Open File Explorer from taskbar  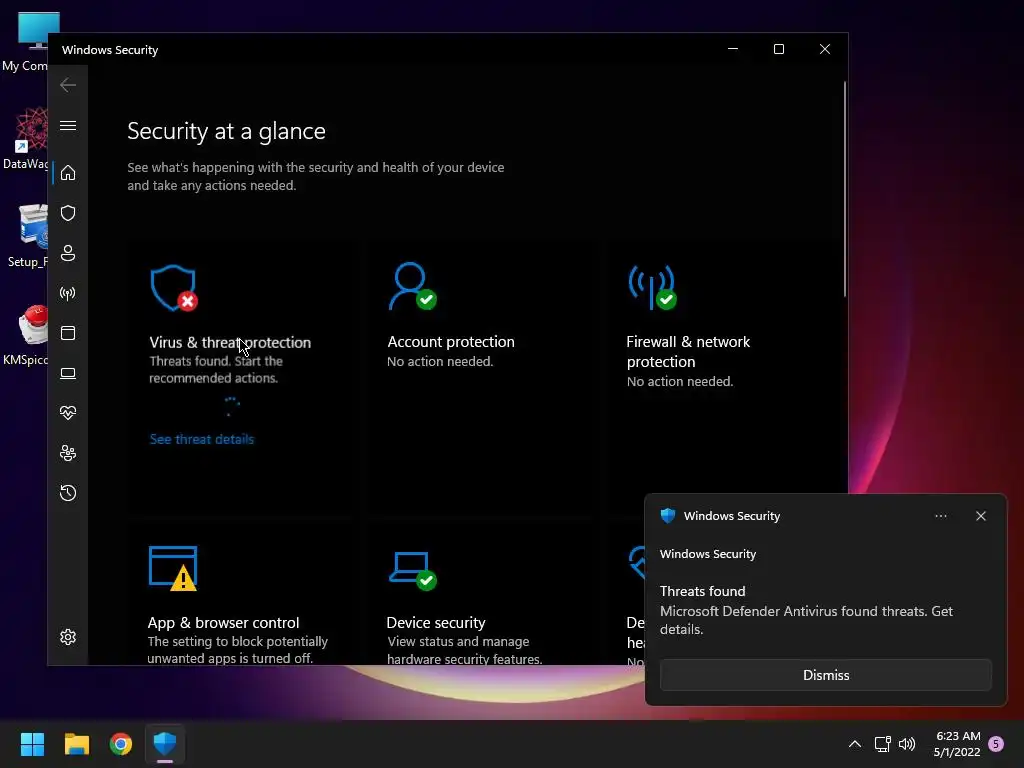point(76,744)
